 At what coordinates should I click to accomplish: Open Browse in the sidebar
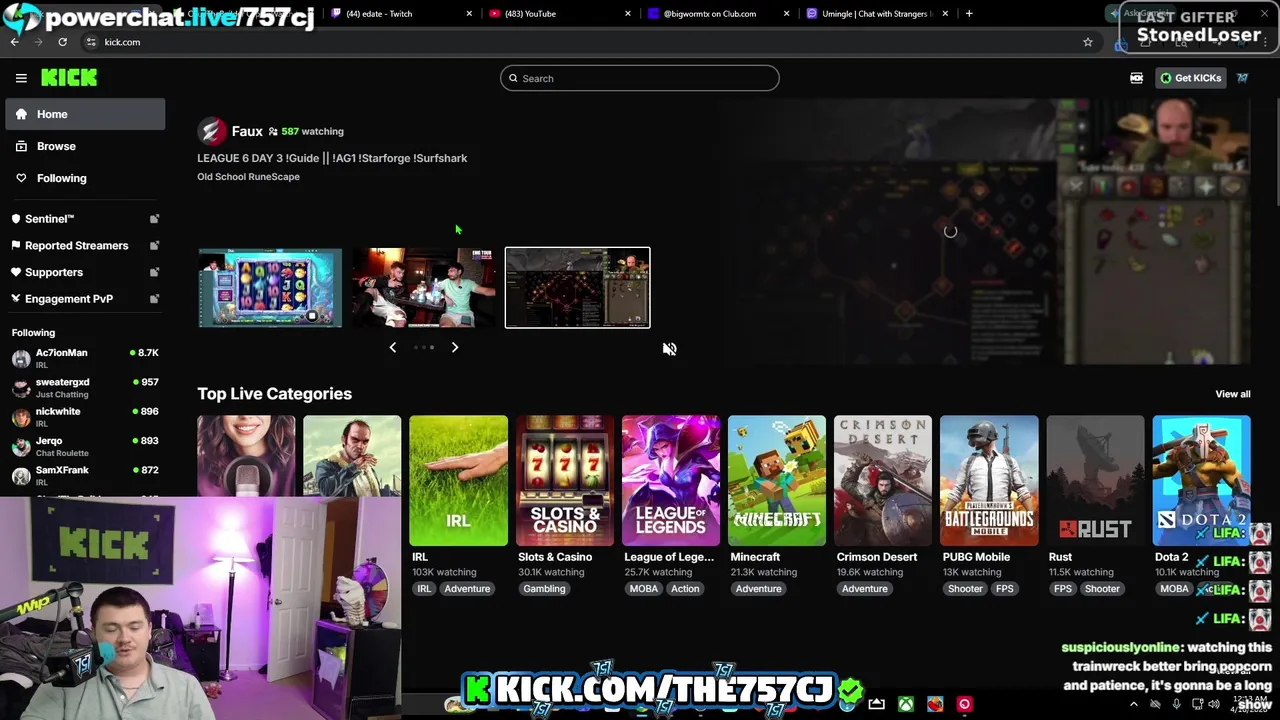85,146
